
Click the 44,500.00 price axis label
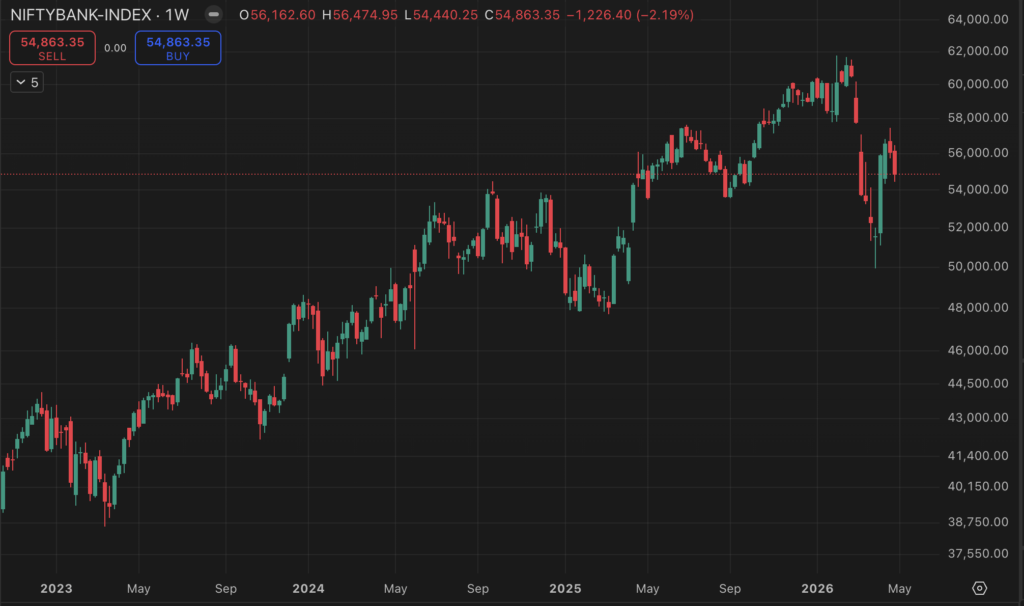pyautogui.click(x=978, y=384)
